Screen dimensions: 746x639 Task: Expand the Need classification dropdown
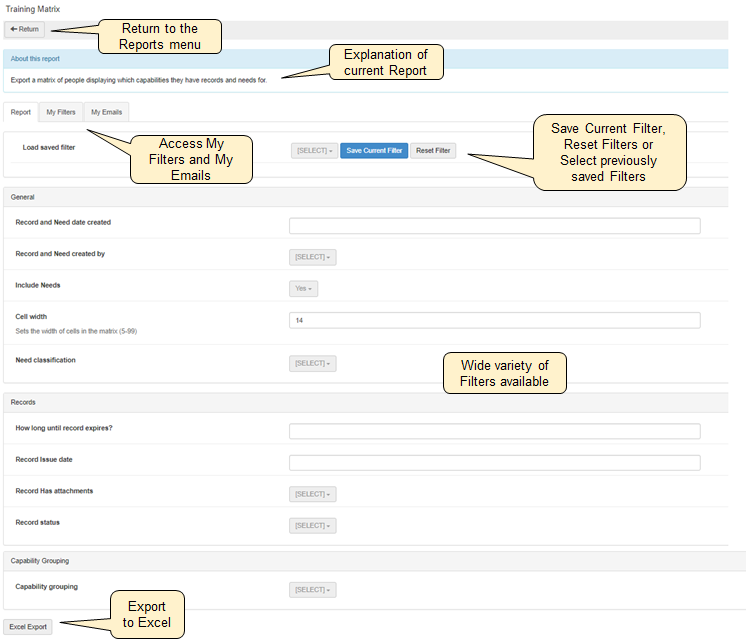313,363
